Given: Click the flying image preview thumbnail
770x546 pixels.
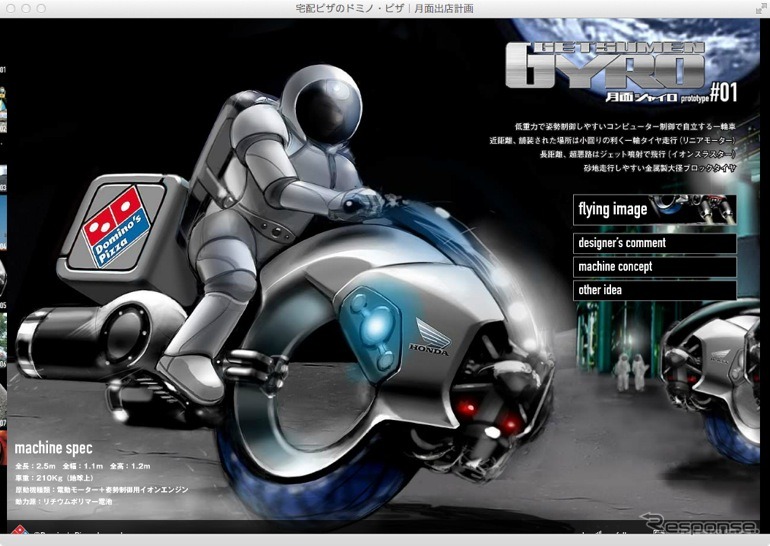Looking at the screenshot, I should point(706,209).
